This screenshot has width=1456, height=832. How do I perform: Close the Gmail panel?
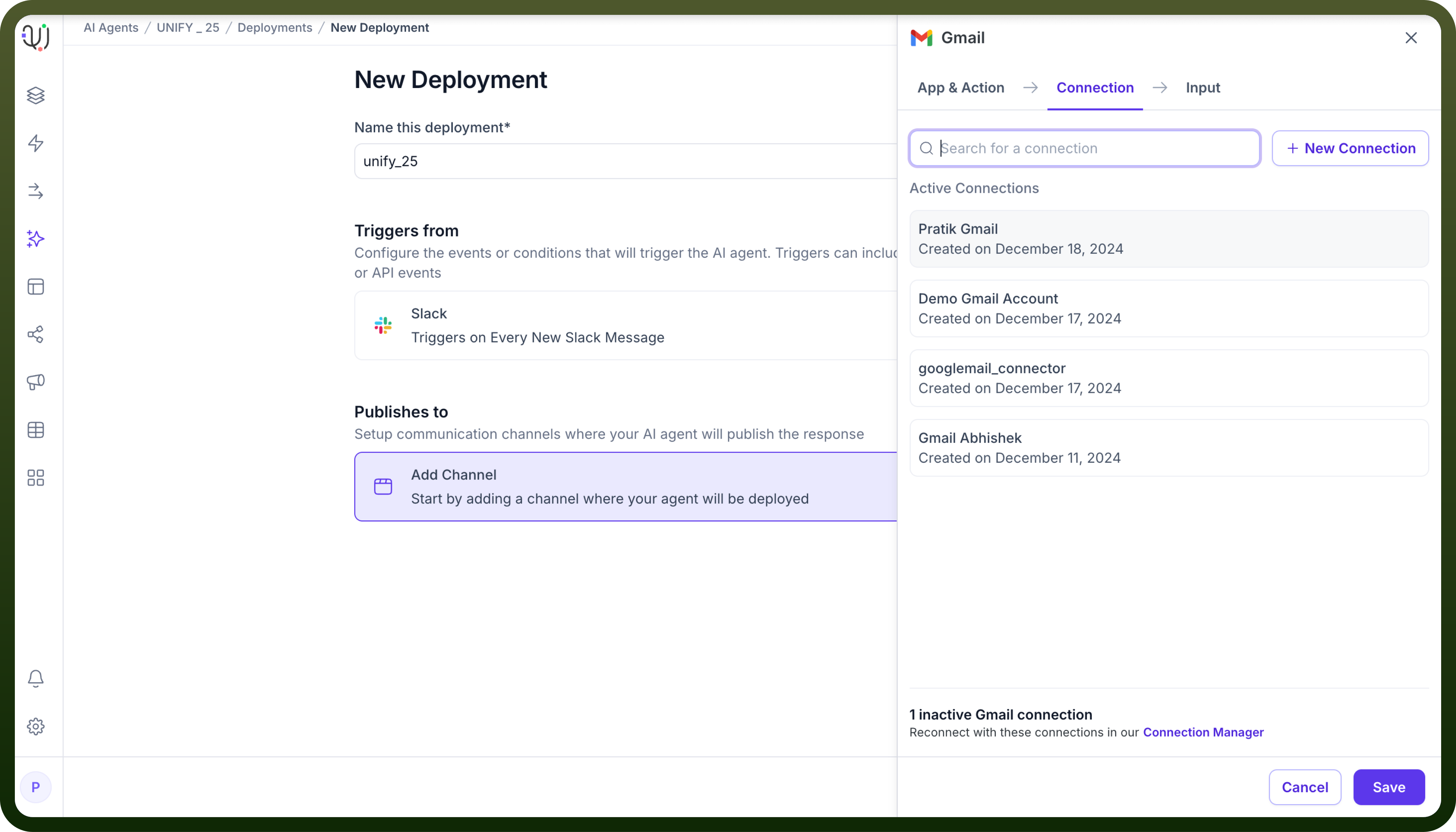(1411, 38)
